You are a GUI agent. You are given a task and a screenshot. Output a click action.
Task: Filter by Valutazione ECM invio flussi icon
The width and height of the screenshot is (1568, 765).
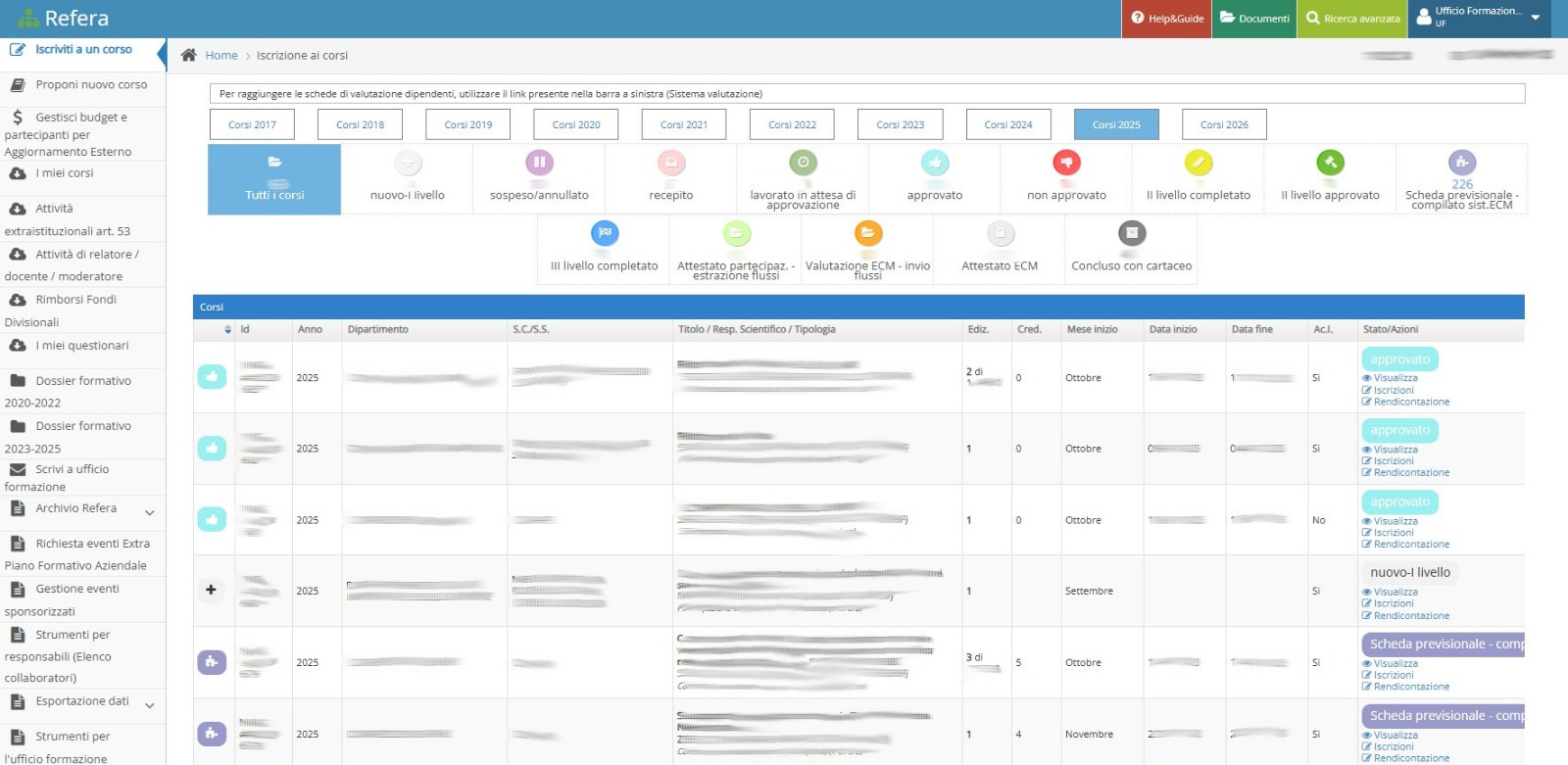(868, 233)
